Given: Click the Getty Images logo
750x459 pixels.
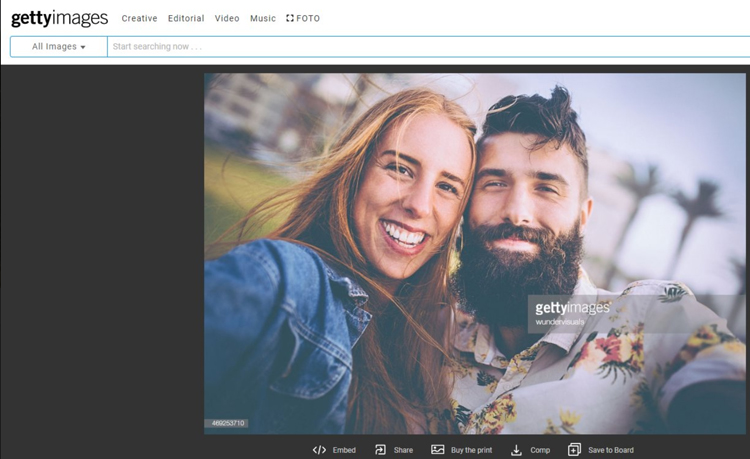Looking at the screenshot, I should click(59, 18).
